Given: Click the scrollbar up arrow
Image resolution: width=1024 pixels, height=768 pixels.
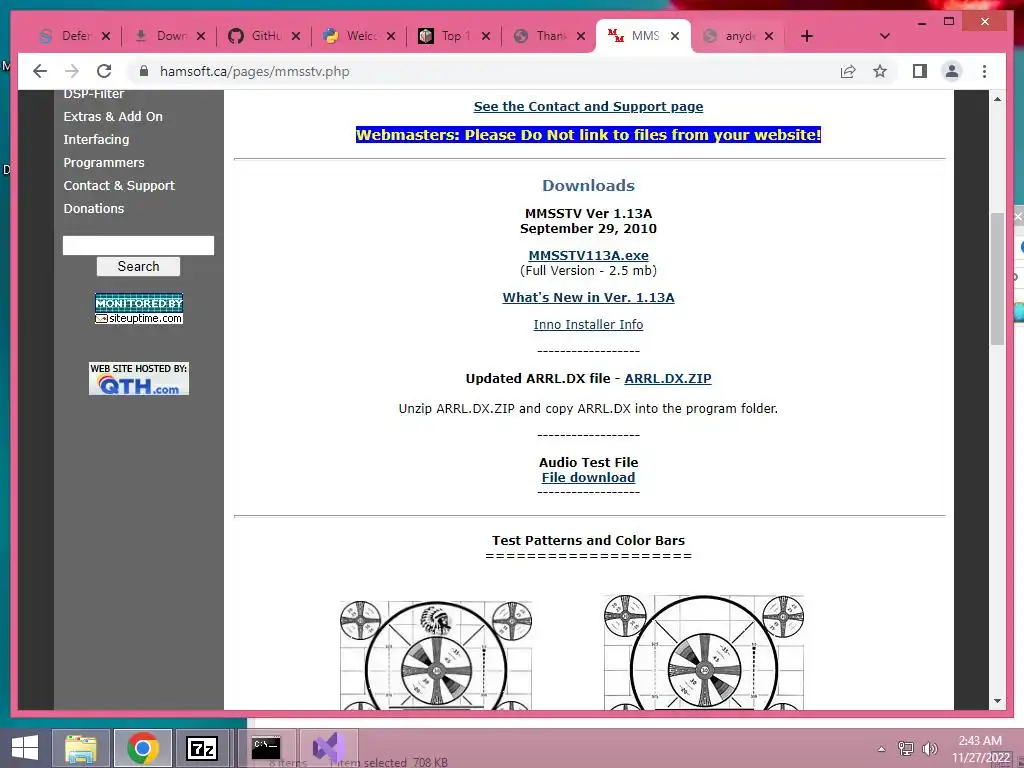Looking at the screenshot, I should point(997,99).
